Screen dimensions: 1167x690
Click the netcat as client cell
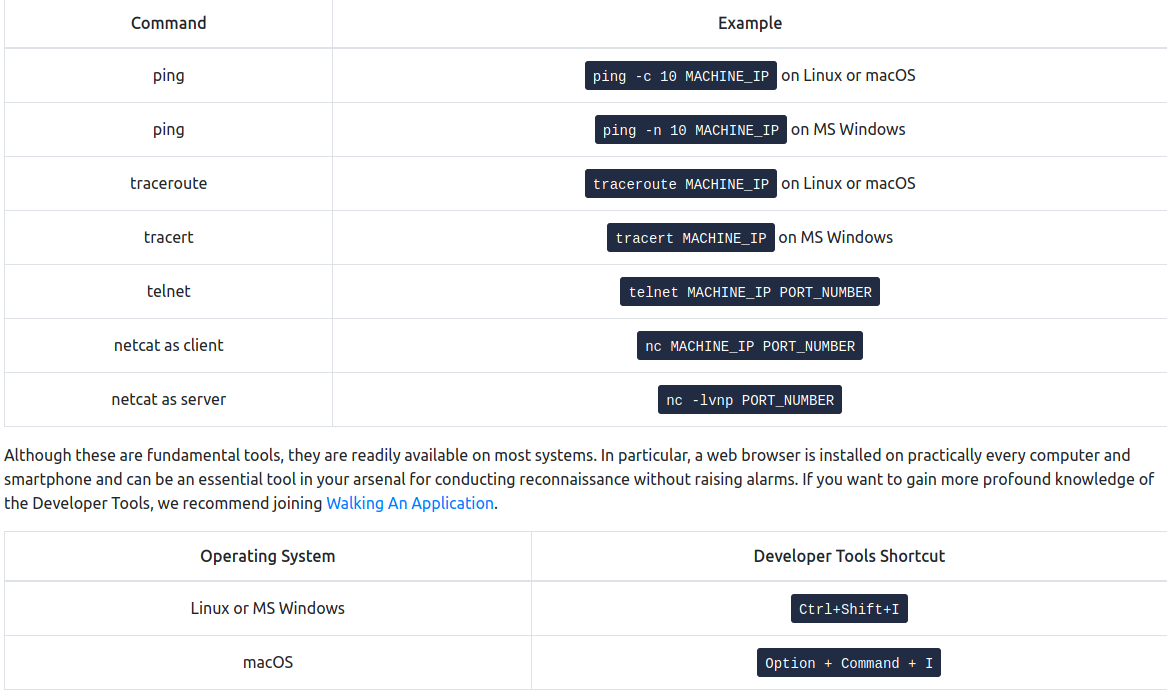click(168, 346)
